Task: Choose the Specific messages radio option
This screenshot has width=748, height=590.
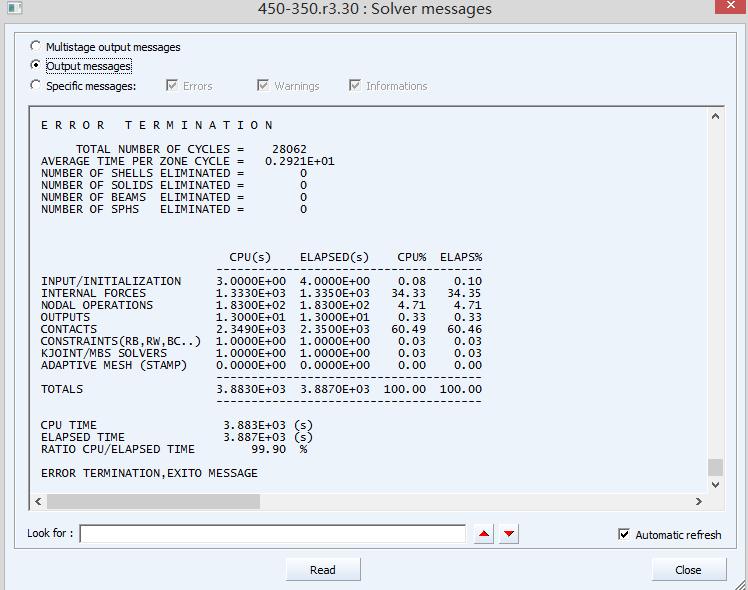Action: point(37,86)
